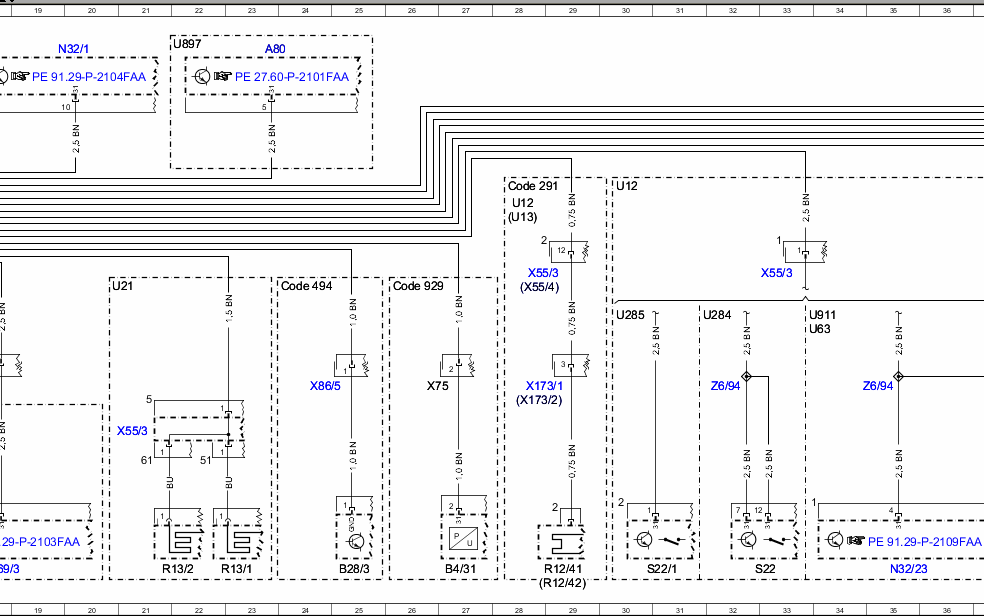The width and height of the screenshot is (984, 616).
Task: Click the U897 section label
Action: tap(187, 44)
